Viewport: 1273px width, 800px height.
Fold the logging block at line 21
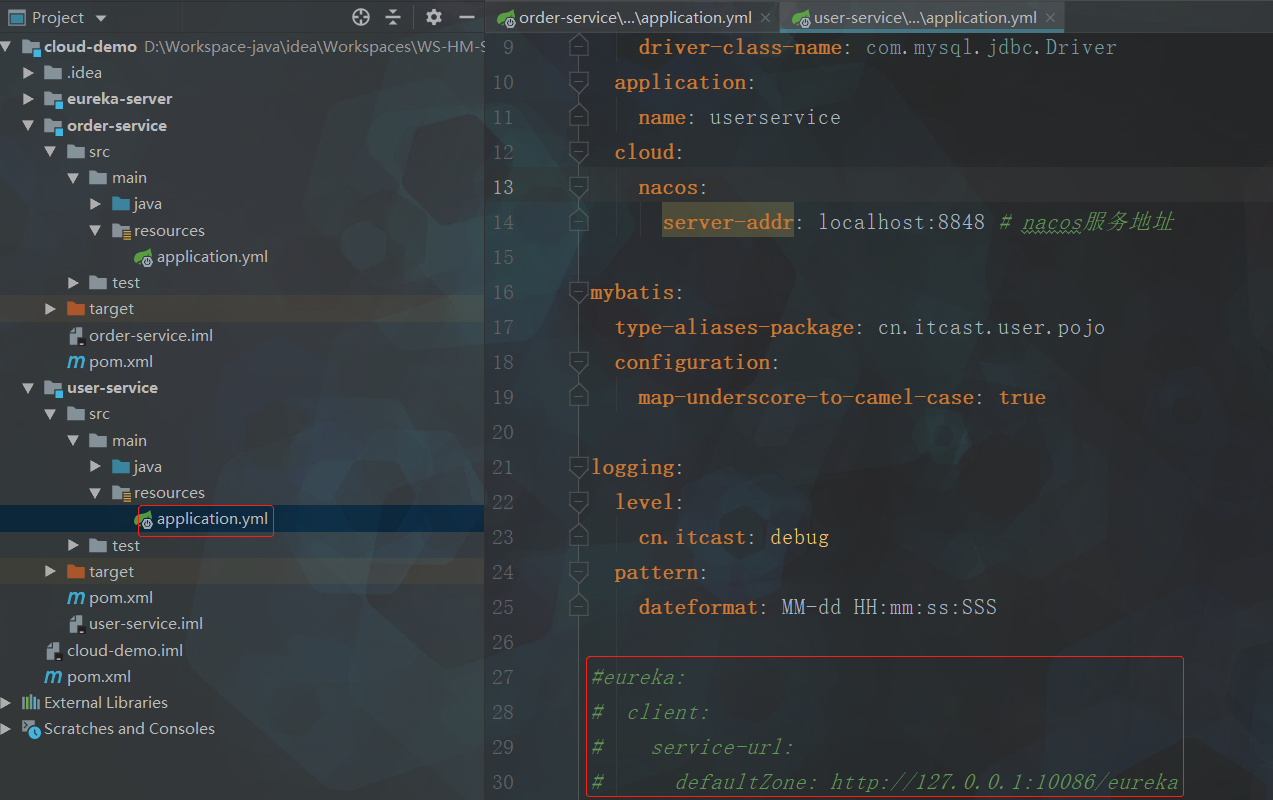[x=578, y=467]
